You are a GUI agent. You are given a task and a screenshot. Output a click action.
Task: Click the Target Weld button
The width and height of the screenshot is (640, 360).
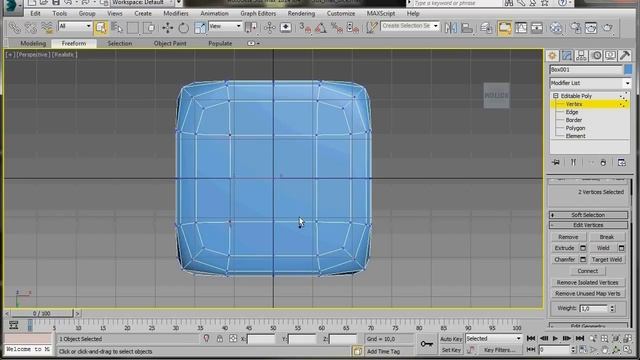(x=607, y=260)
